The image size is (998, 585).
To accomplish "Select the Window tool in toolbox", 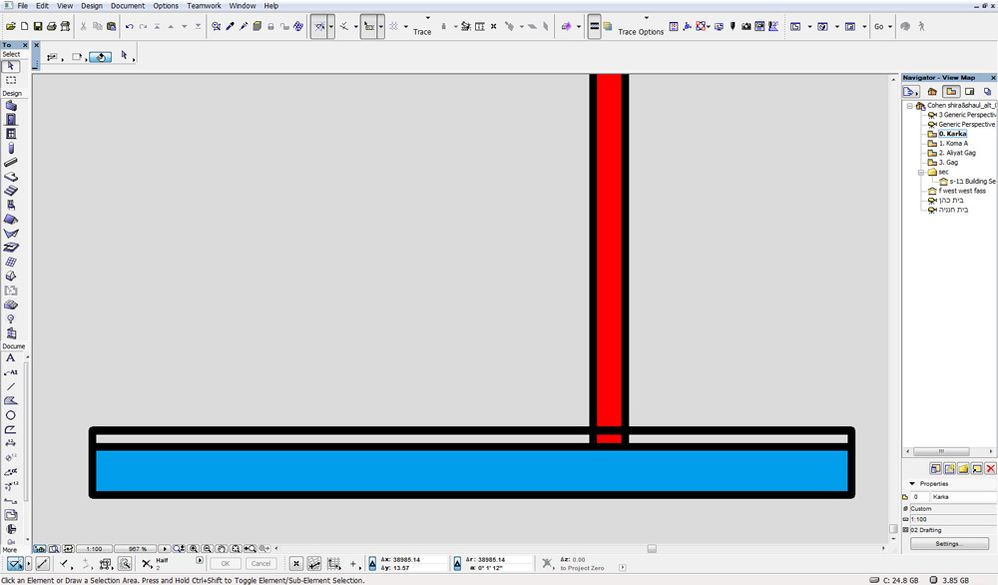I will coord(11,134).
